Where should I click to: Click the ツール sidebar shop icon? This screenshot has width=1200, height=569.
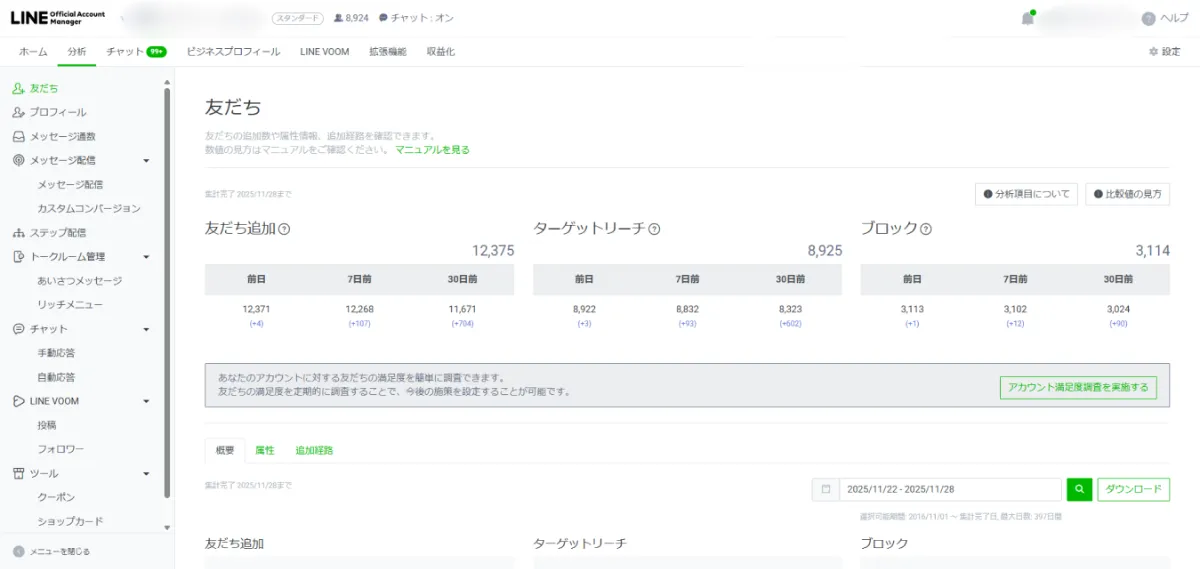[x=18, y=473]
